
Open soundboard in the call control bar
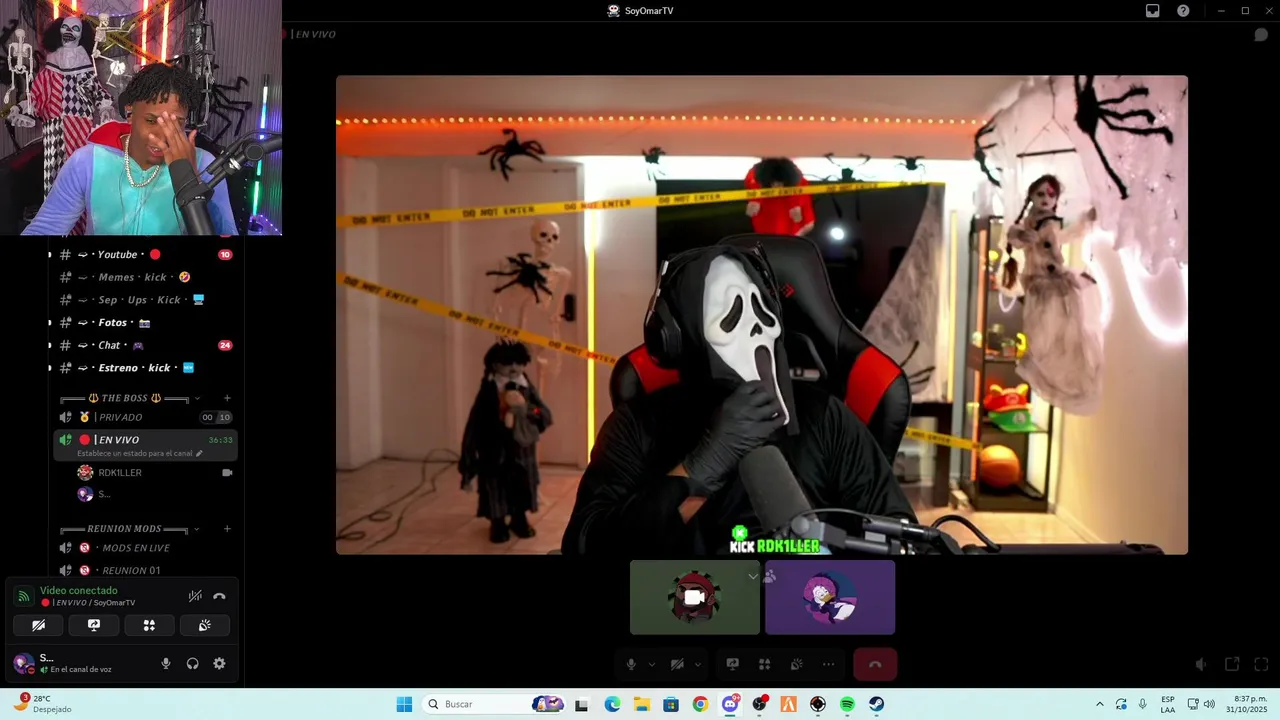coord(796,665)
